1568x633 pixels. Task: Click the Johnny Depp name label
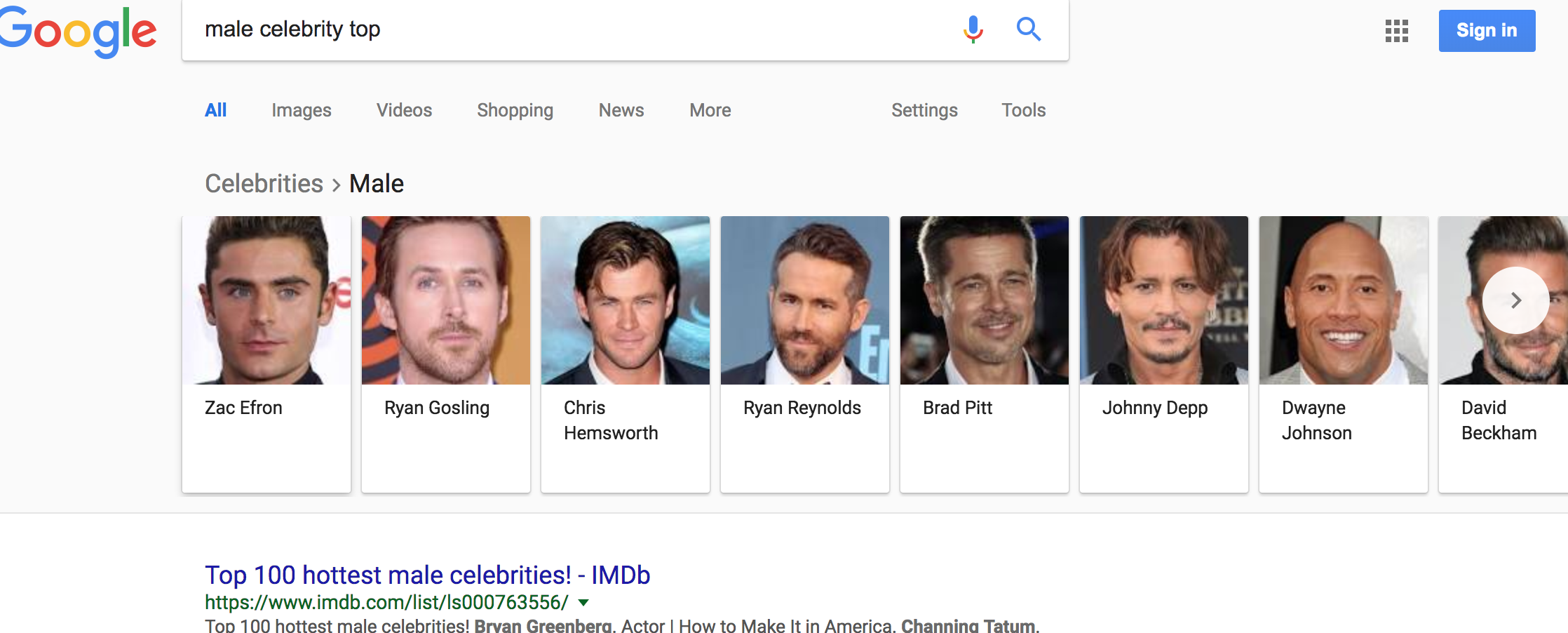pos(1155,408)
